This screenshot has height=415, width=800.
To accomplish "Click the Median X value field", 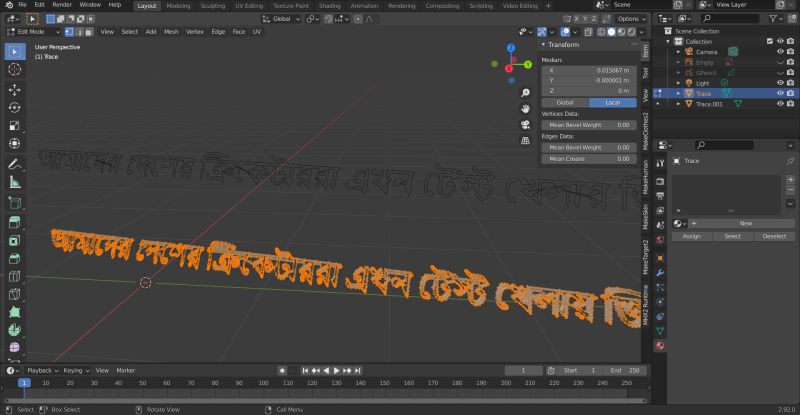I will point(589,70).
